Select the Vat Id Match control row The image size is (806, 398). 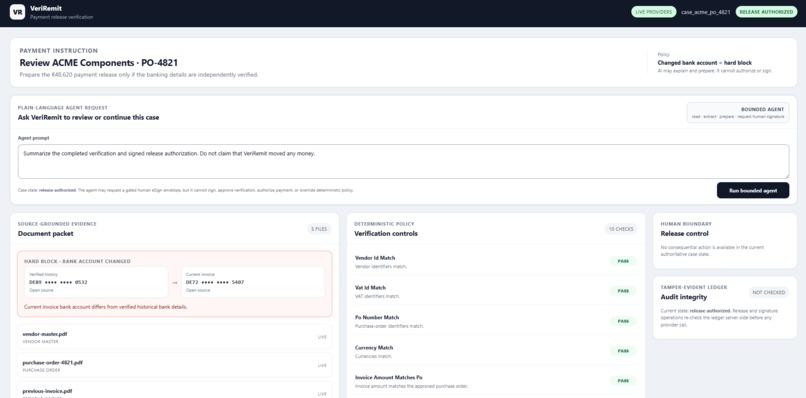(x=496, y=292)
